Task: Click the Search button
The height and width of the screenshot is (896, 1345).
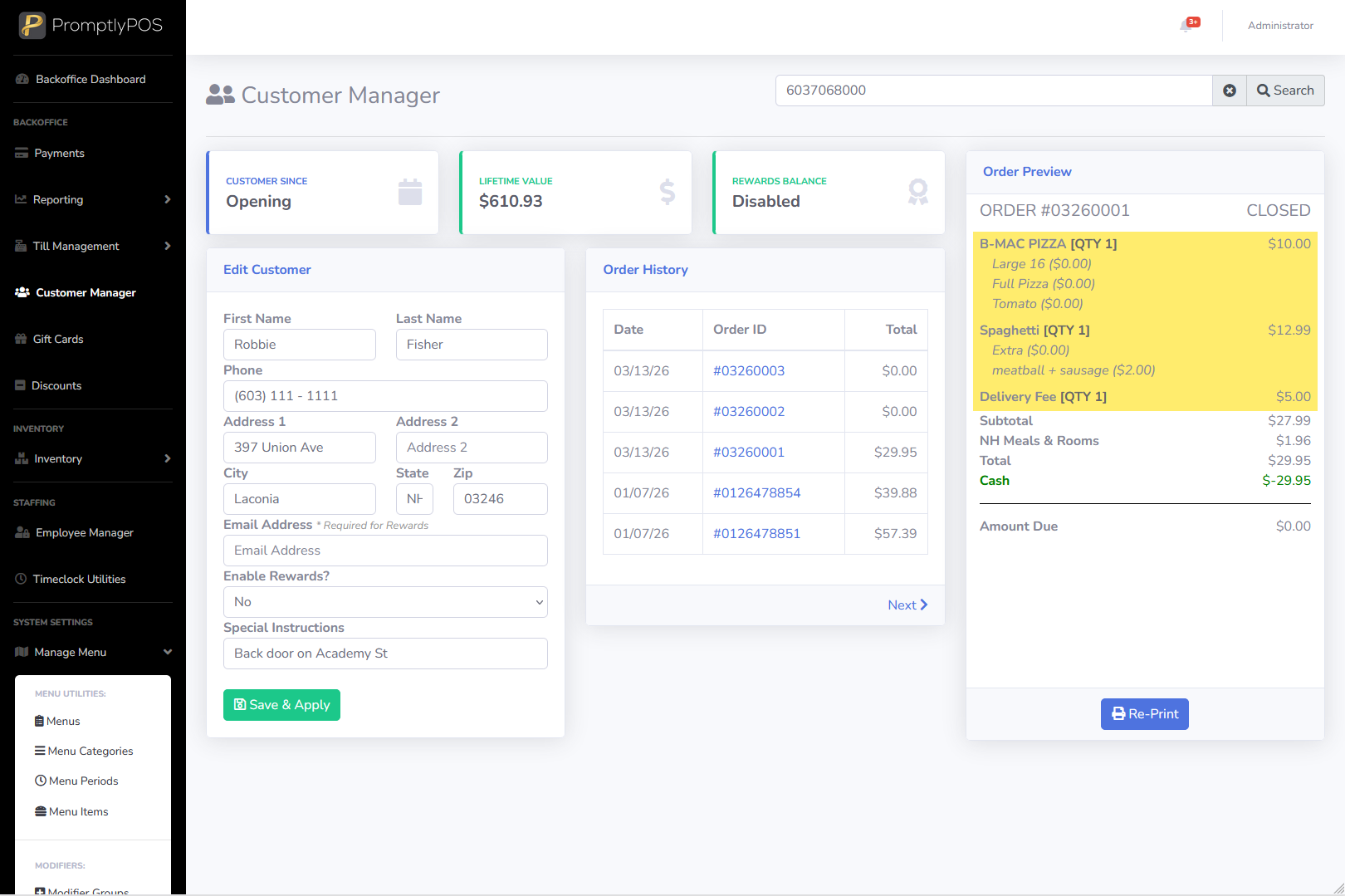Action: (x=1285, y=91)
